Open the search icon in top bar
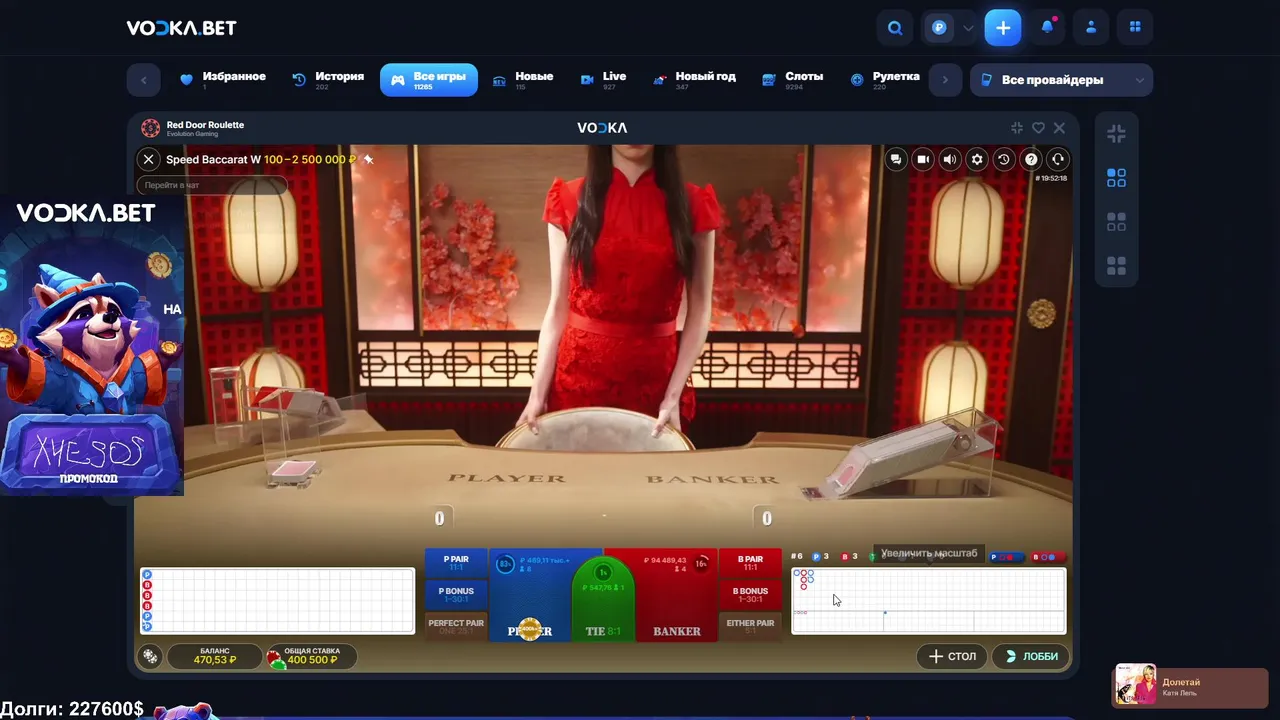Viewport: 1280px width, 720px height. (895, 28)
